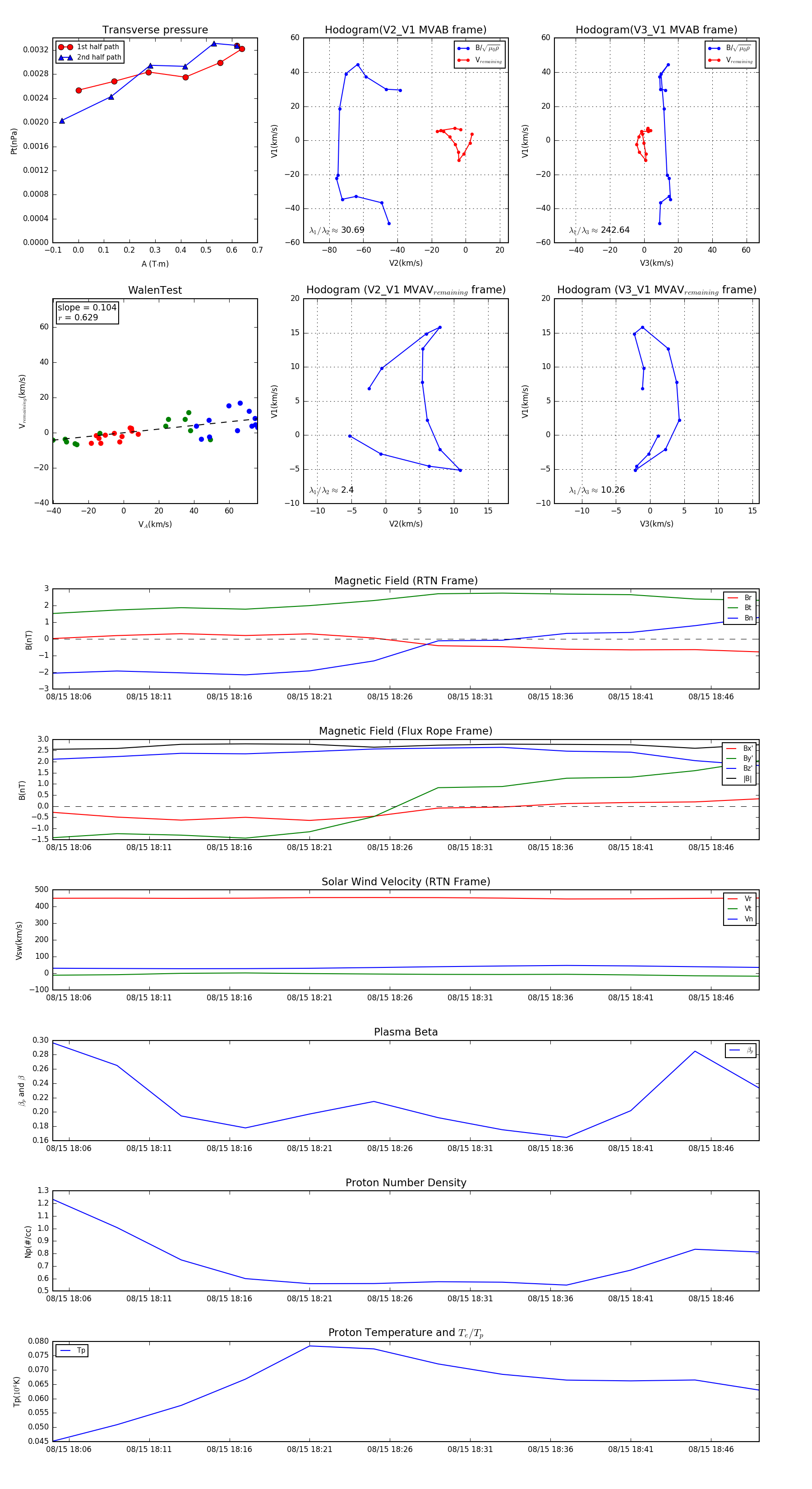Click the "Magnetic Field (RTN Frame)" title
This screenshot has width=812, height=1489.
point(406,581)
